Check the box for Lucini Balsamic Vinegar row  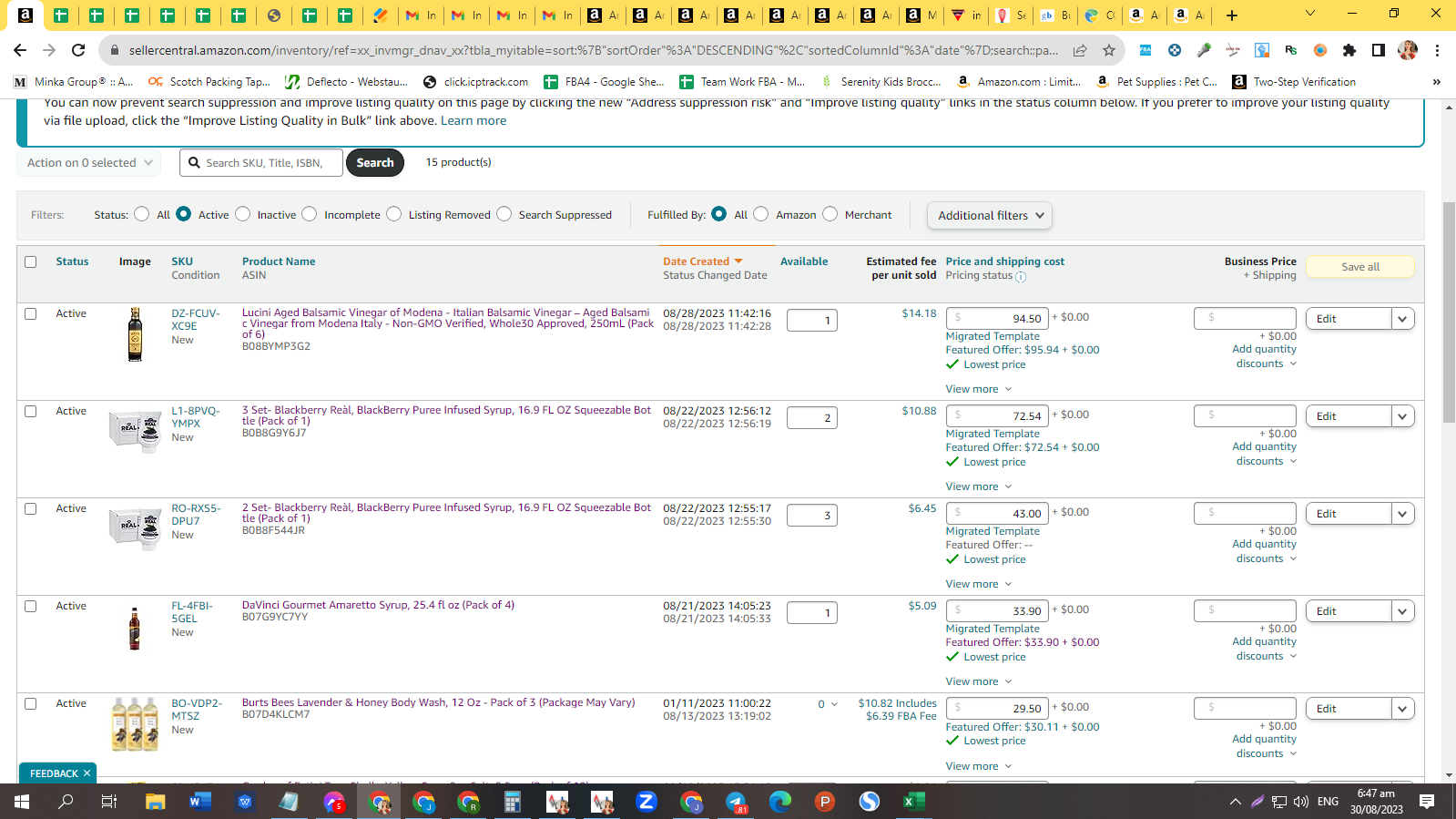pos(30,313)
